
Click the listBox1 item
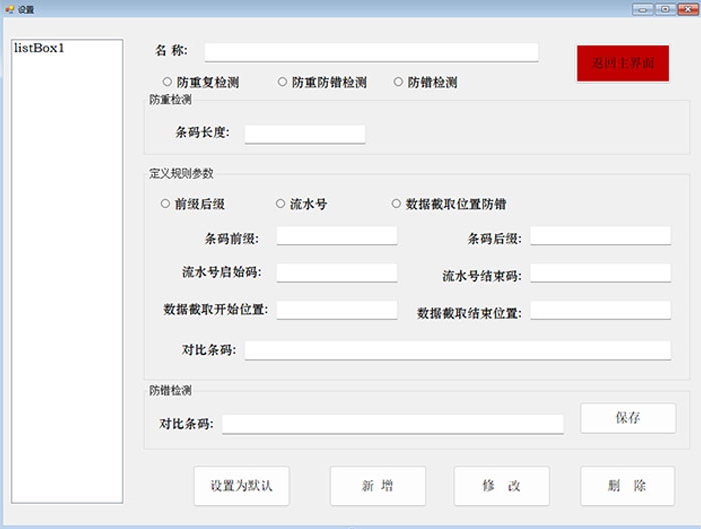point(39,48)
